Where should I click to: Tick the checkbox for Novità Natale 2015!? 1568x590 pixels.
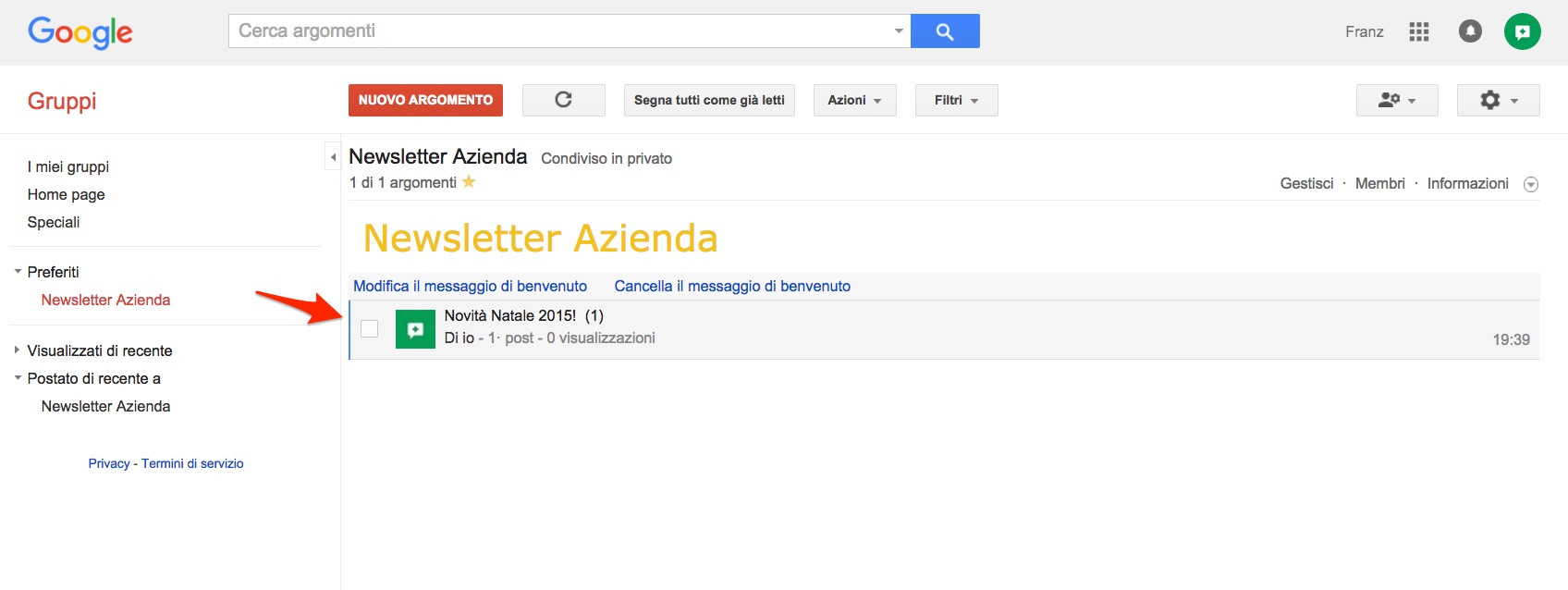click(x=370, y=328)
